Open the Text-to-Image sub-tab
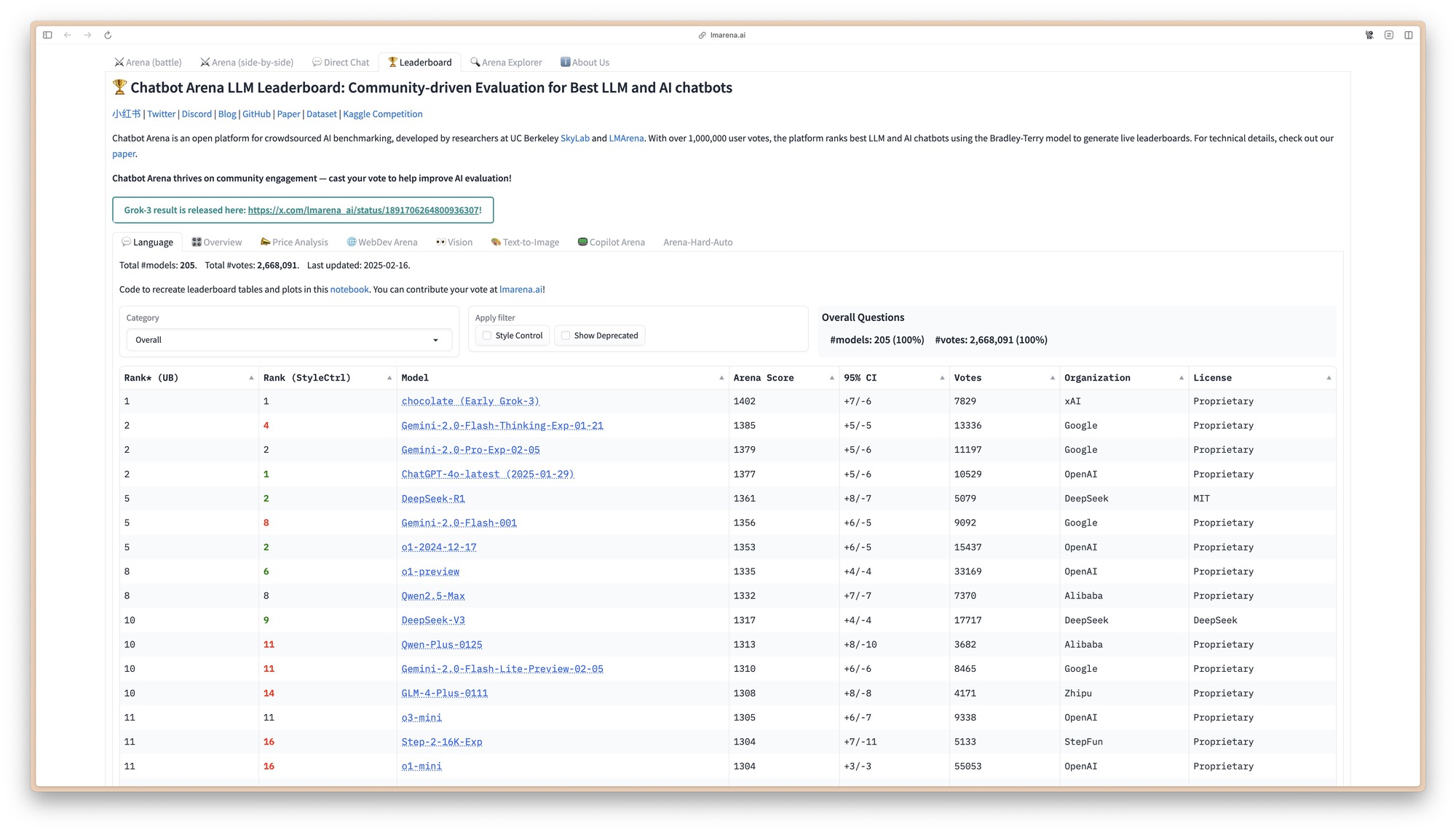 [525, 242]
